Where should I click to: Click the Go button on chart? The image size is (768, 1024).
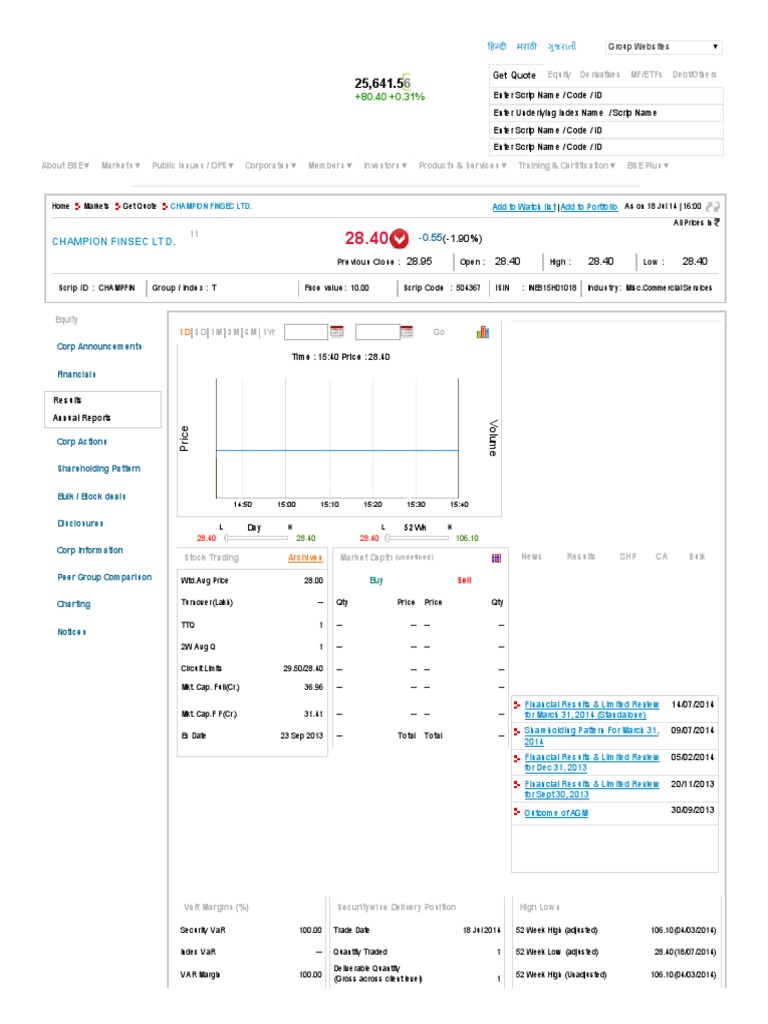[439, 332]
